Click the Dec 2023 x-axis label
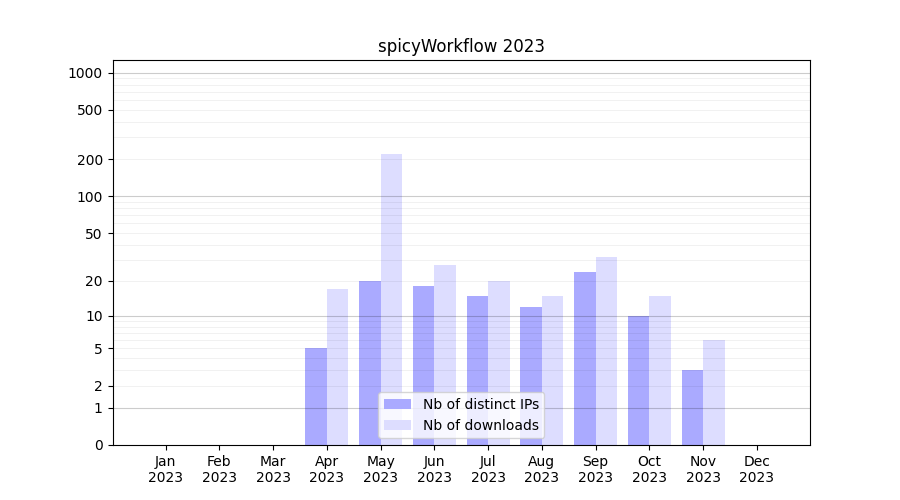900x500 pixels. [x=756, y=469]
